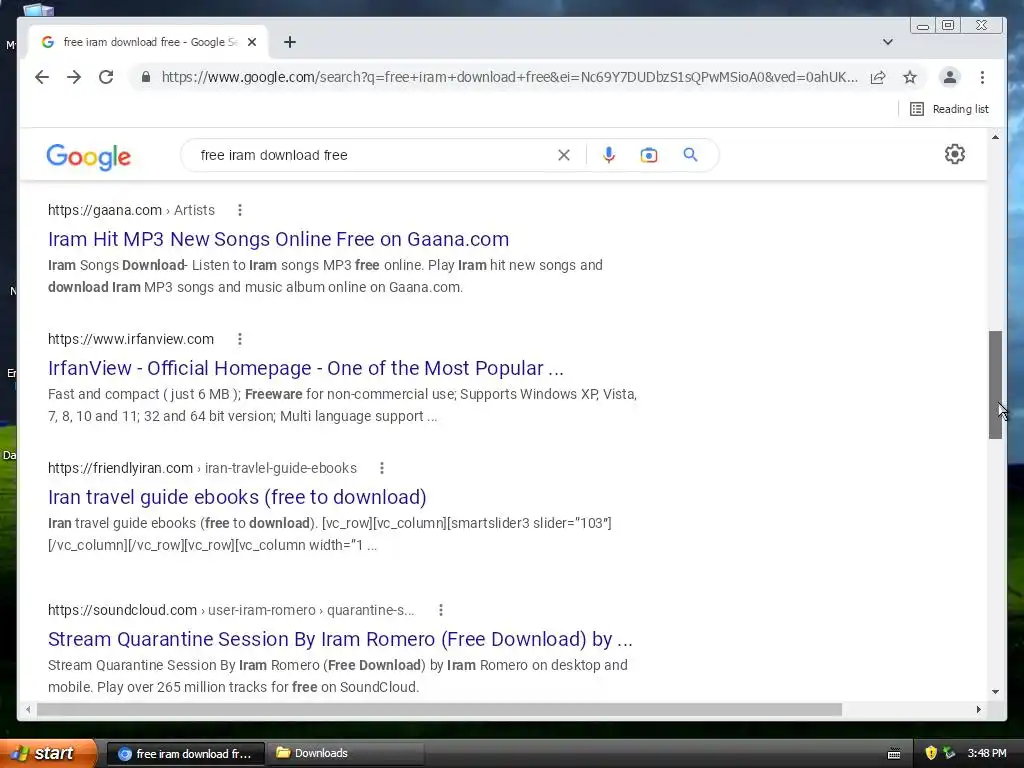The width and height of the screenshot is (1024, 768).
Task: Click the https://friendlyiran.com URL text
Action: (x=120, y=468)
